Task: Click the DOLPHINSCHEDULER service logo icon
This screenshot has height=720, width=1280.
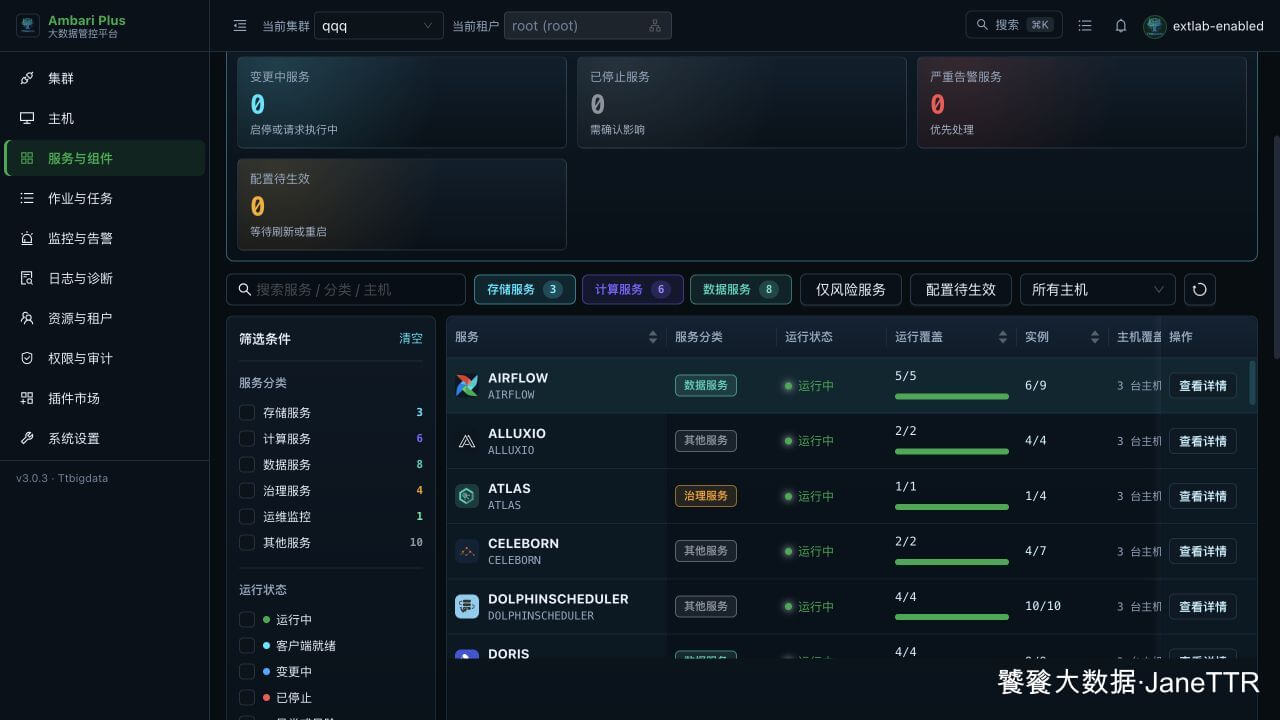Action: pos(467,606)
